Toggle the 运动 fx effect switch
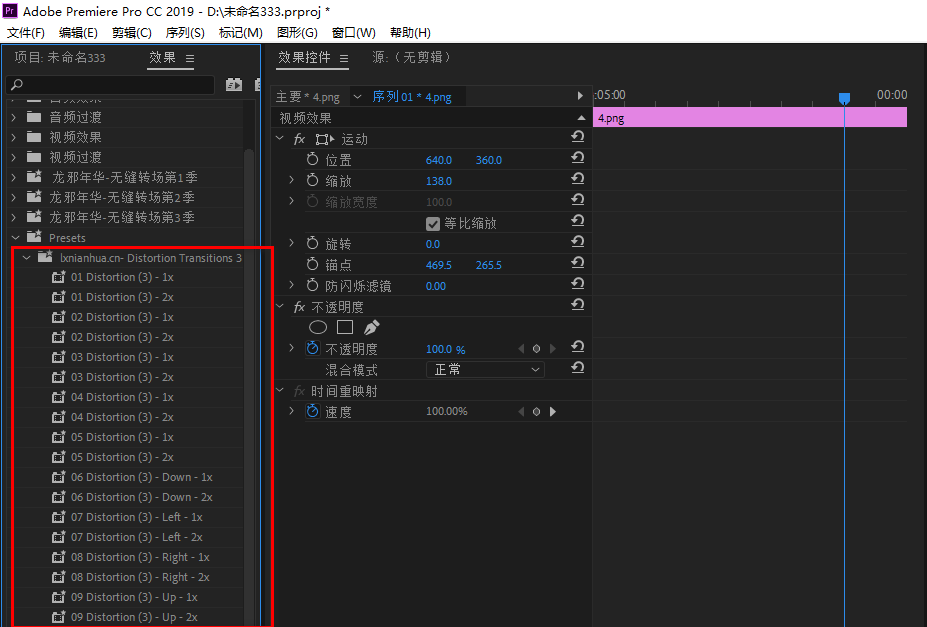927x627 pixels. [x=299, y=139]
